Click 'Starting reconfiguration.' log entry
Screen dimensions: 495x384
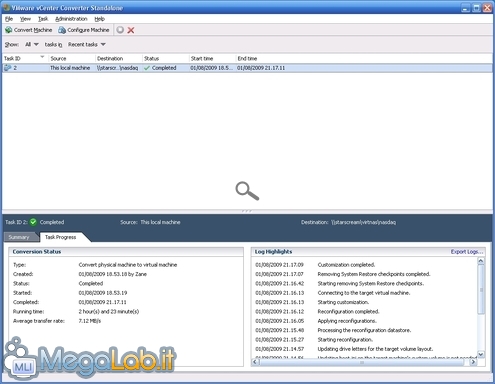pos(345,340)
